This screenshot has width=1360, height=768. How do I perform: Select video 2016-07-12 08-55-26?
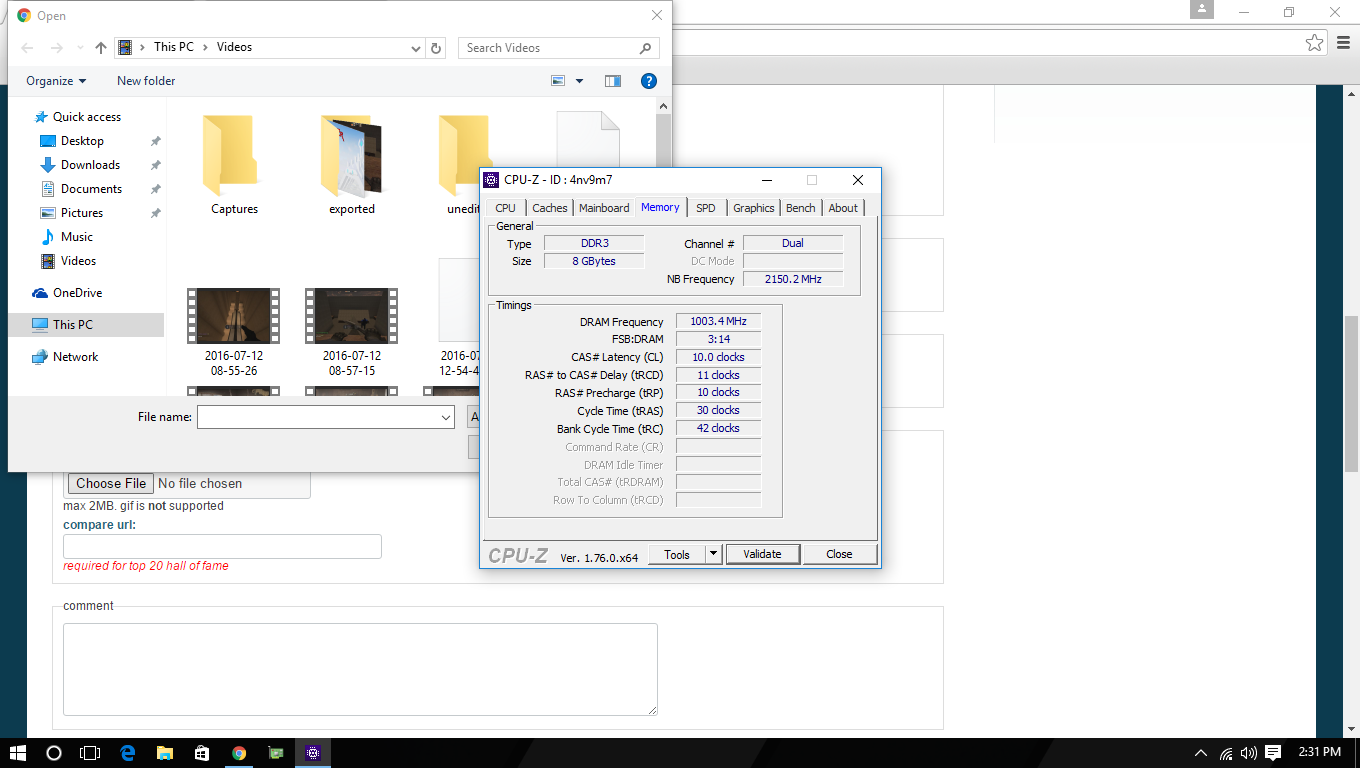(x=234, y=333)
